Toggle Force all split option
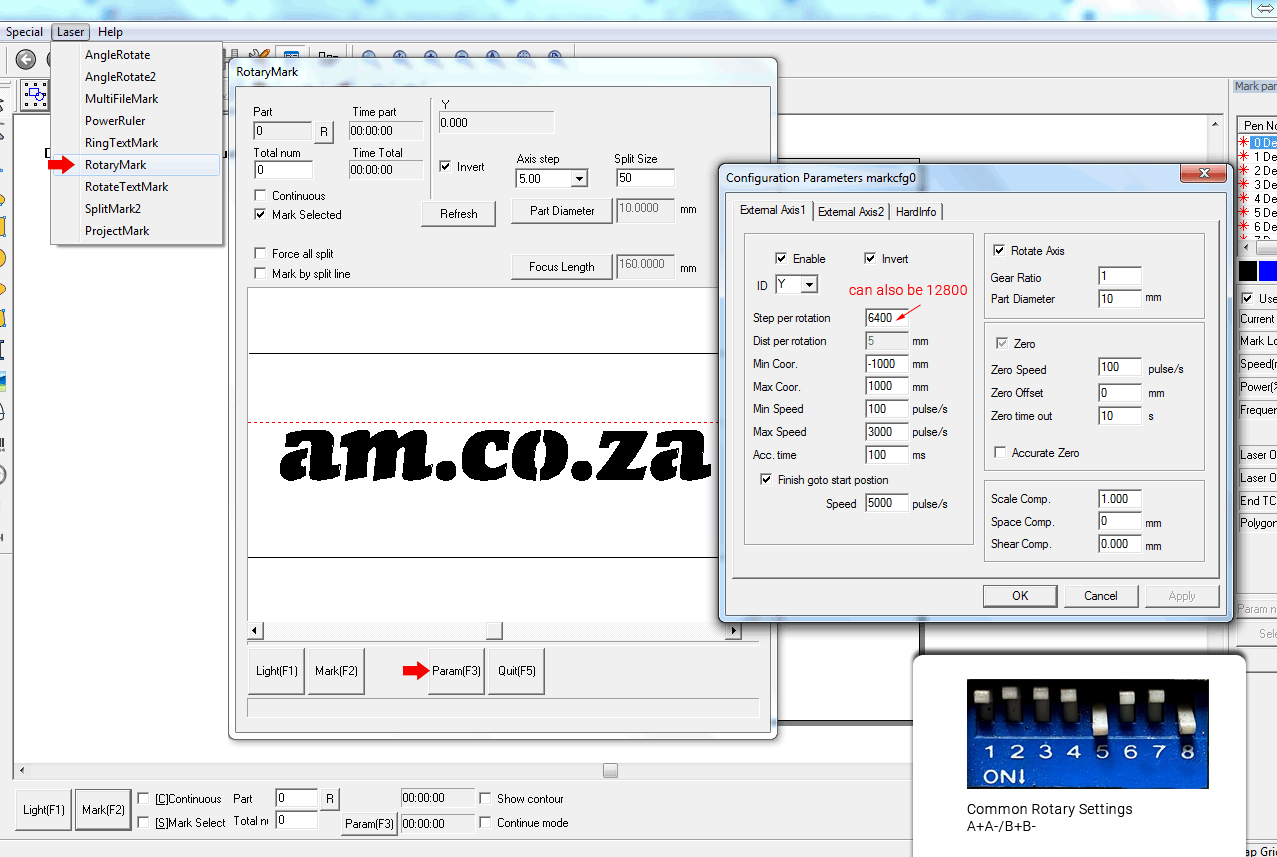The height and width of the screenshot is (857, 1277). click(x=260, y=253)
